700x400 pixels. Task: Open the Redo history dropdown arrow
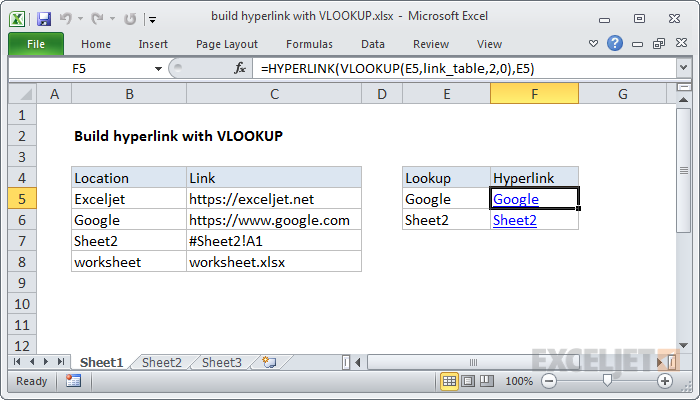tap(112, 19)
